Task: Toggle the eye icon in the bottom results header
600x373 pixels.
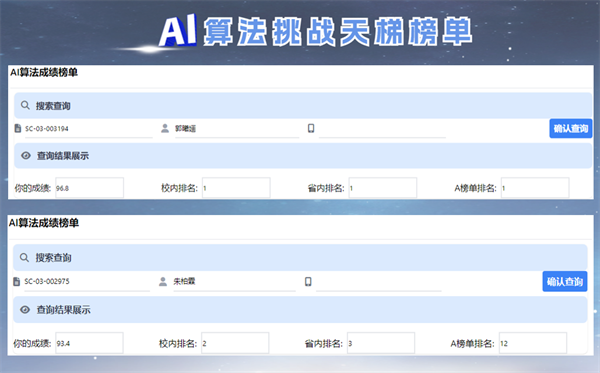Action: pyautogui.click(x=25, y=309)
